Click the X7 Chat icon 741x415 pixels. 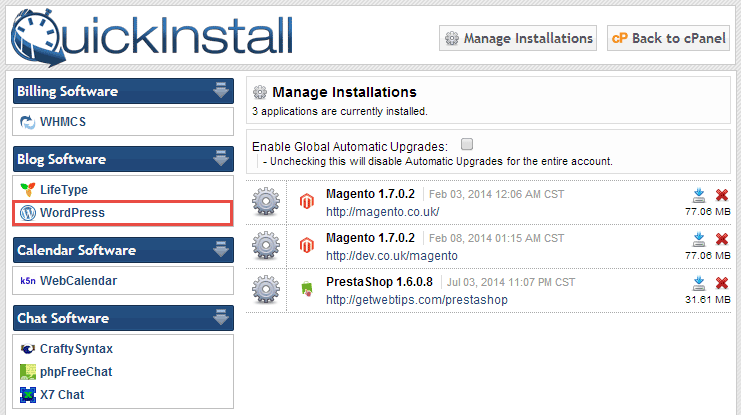[28, 395]
